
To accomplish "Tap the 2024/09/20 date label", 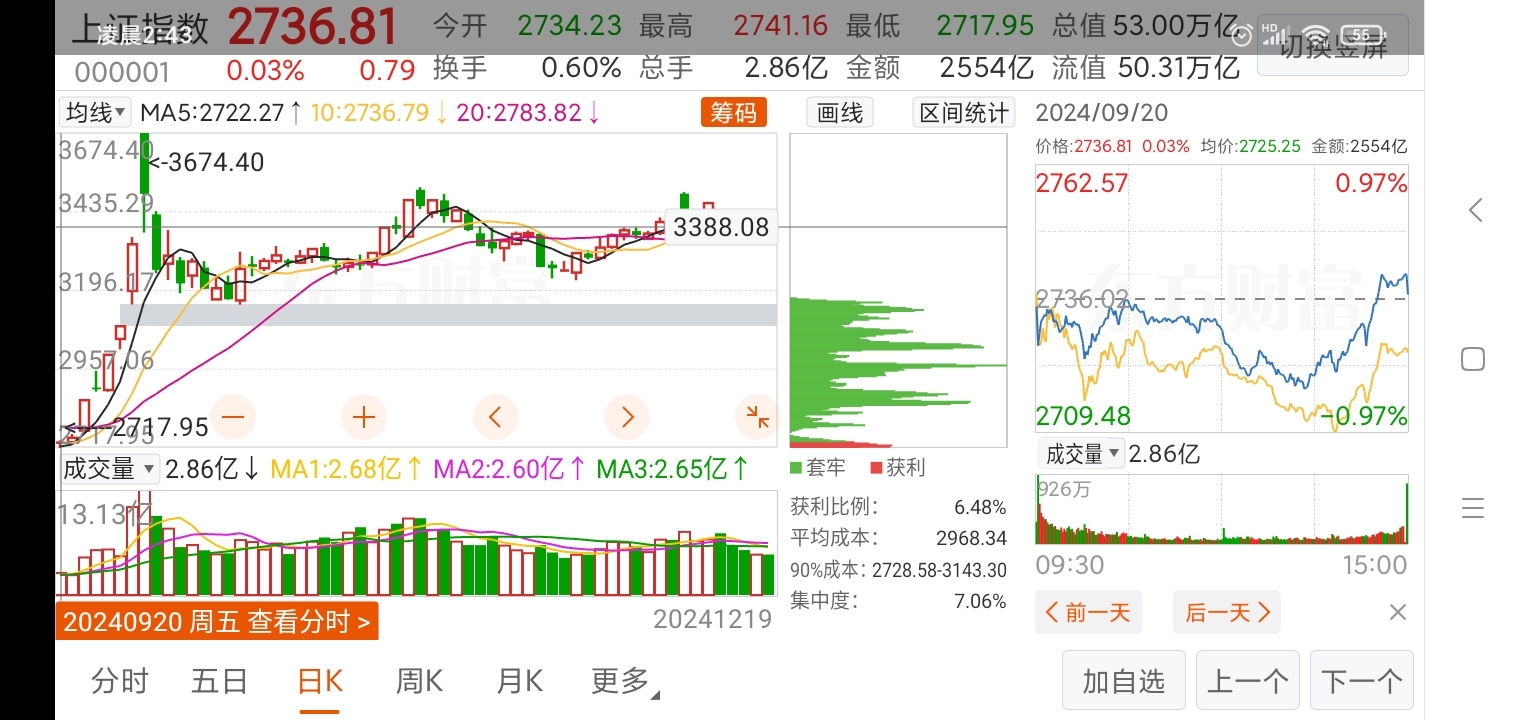I will click(1101, 113).
